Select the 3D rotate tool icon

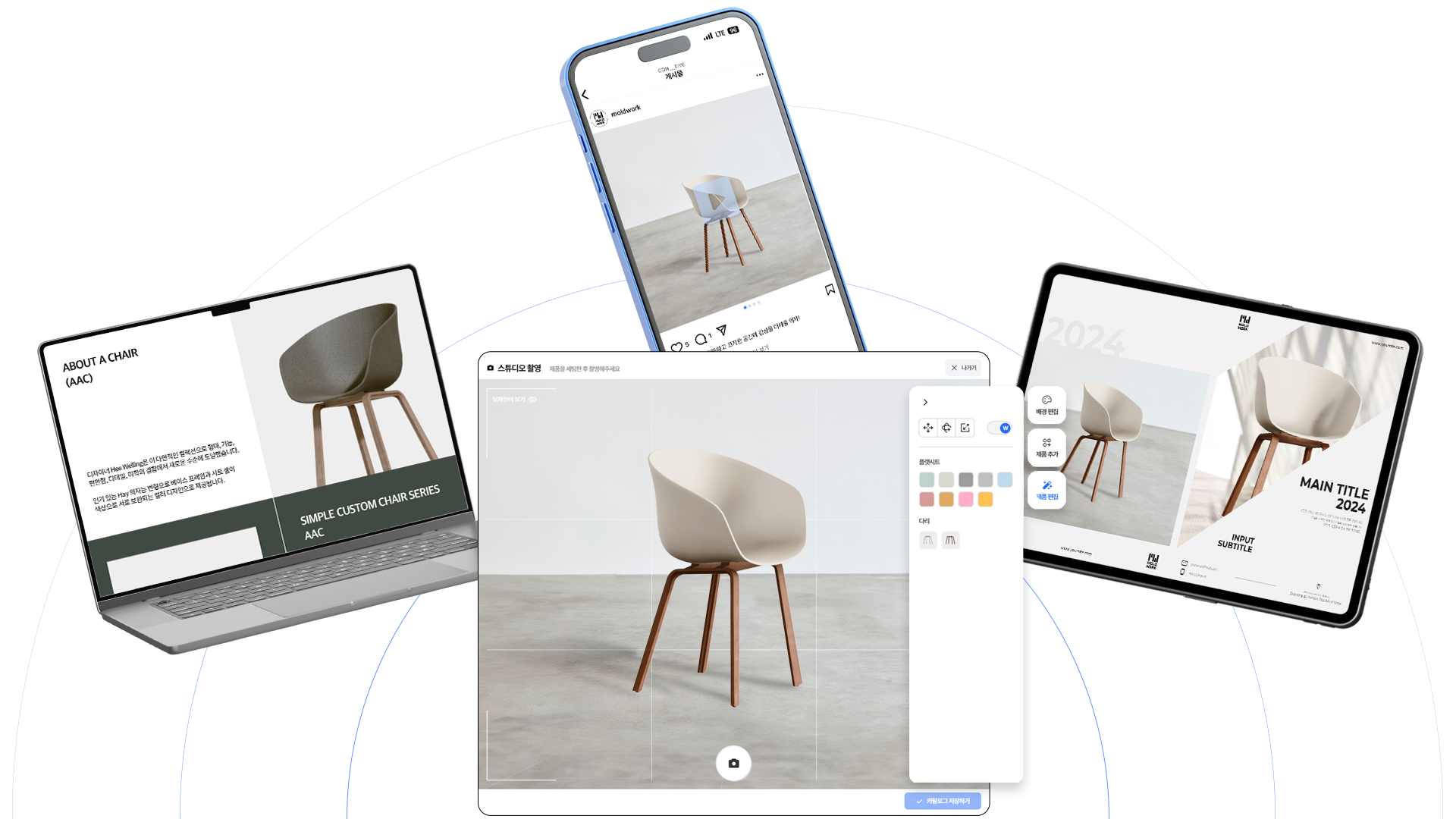946,428
